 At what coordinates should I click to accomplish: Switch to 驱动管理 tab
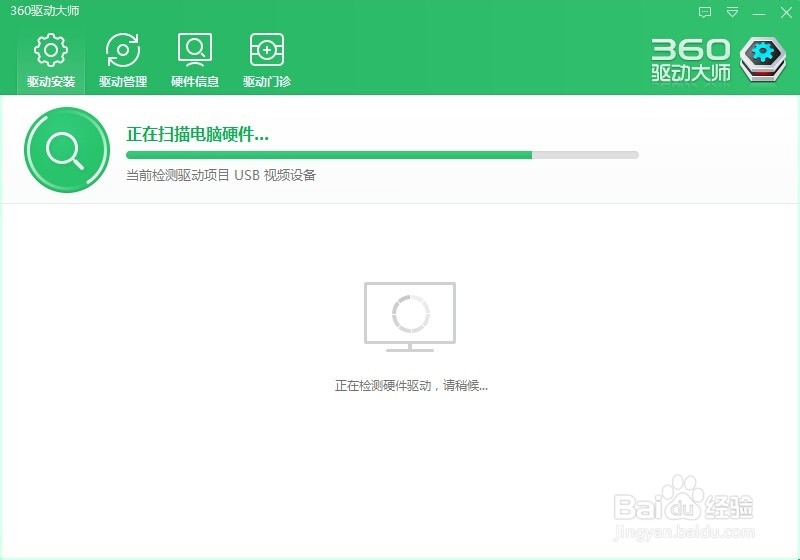pos(123,60)
